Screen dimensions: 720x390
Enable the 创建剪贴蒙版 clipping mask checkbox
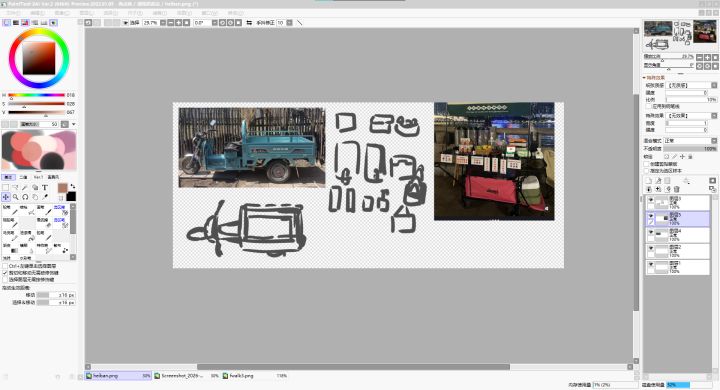point(647,164)
